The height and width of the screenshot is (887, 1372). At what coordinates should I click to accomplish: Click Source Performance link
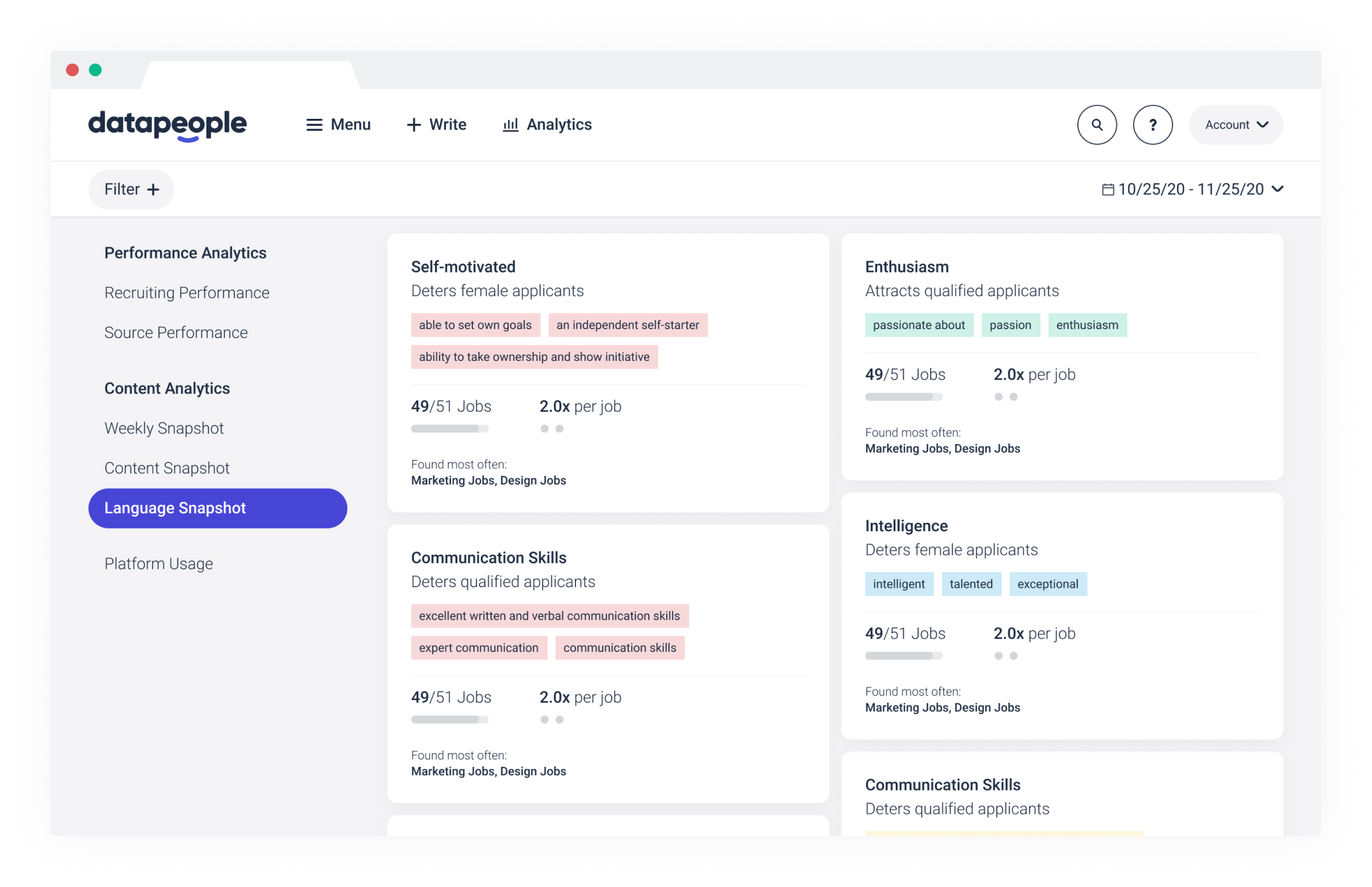175,332
